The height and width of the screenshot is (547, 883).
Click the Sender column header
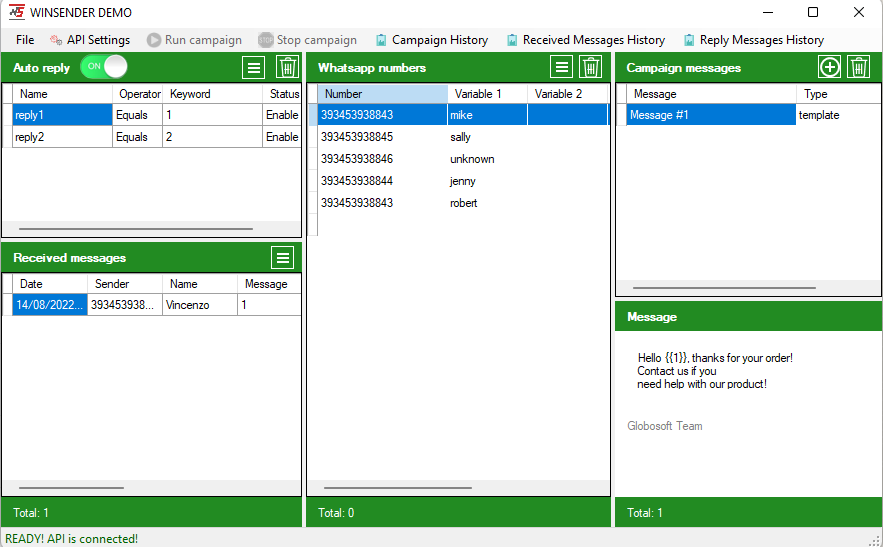click(x=125, y=284)
